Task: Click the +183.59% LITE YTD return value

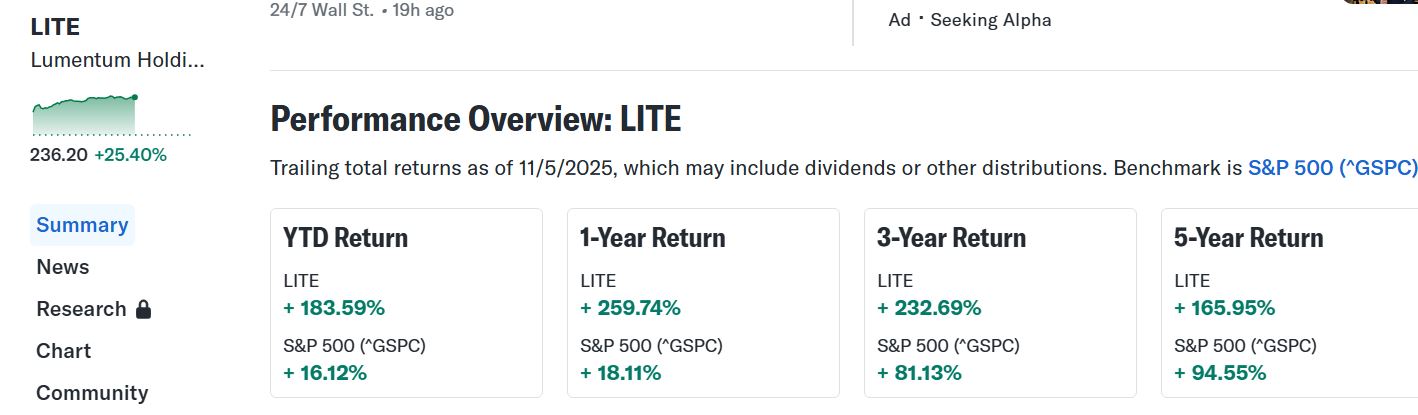Action: (x=334, y=308)
